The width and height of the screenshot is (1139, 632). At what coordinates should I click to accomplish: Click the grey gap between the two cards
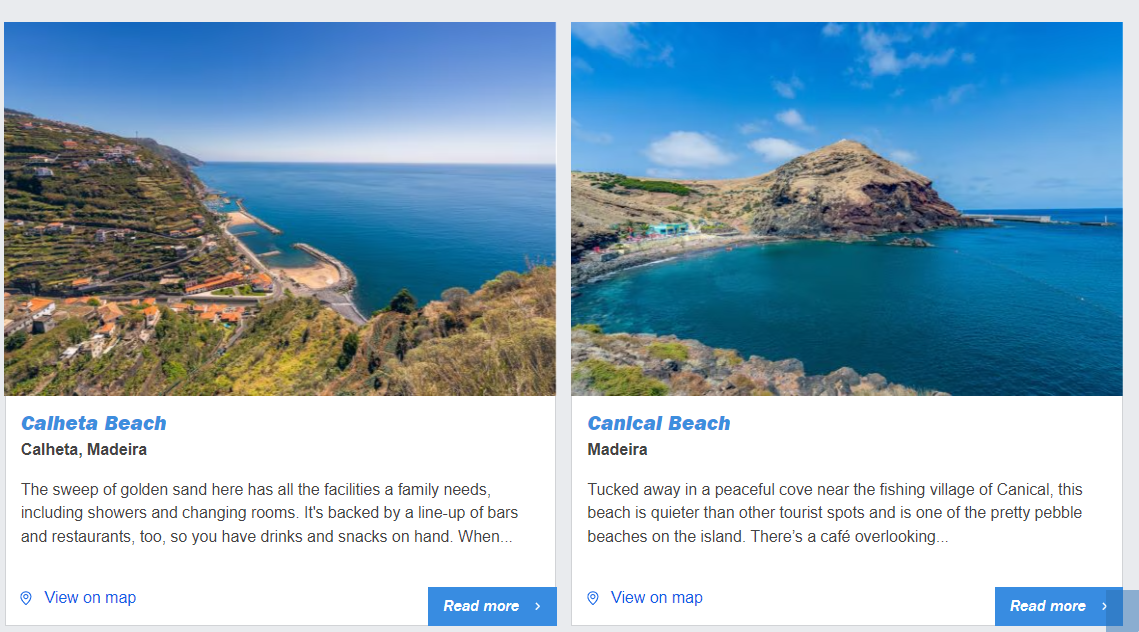point(563,300)
